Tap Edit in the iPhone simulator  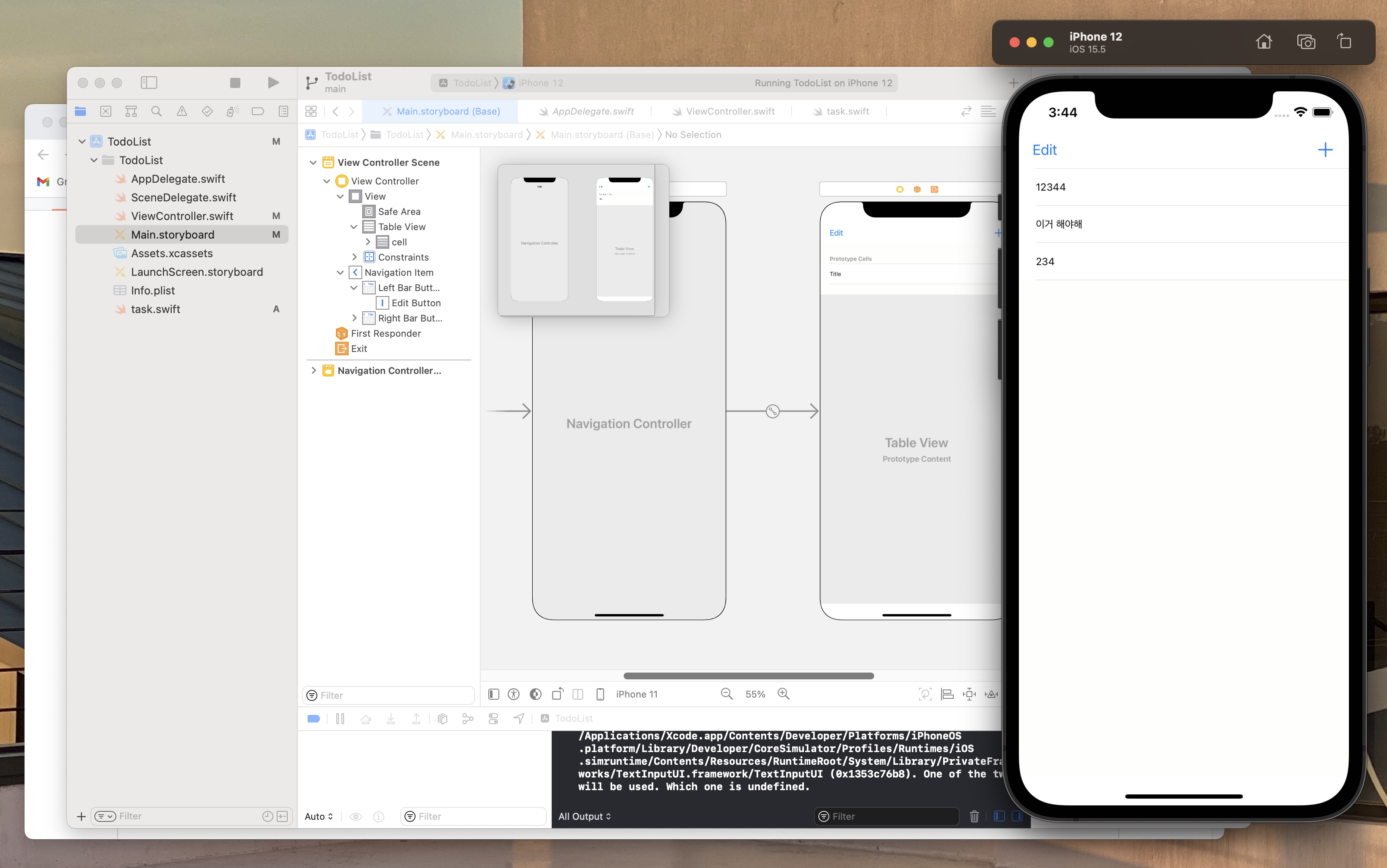click(1044, 150)
